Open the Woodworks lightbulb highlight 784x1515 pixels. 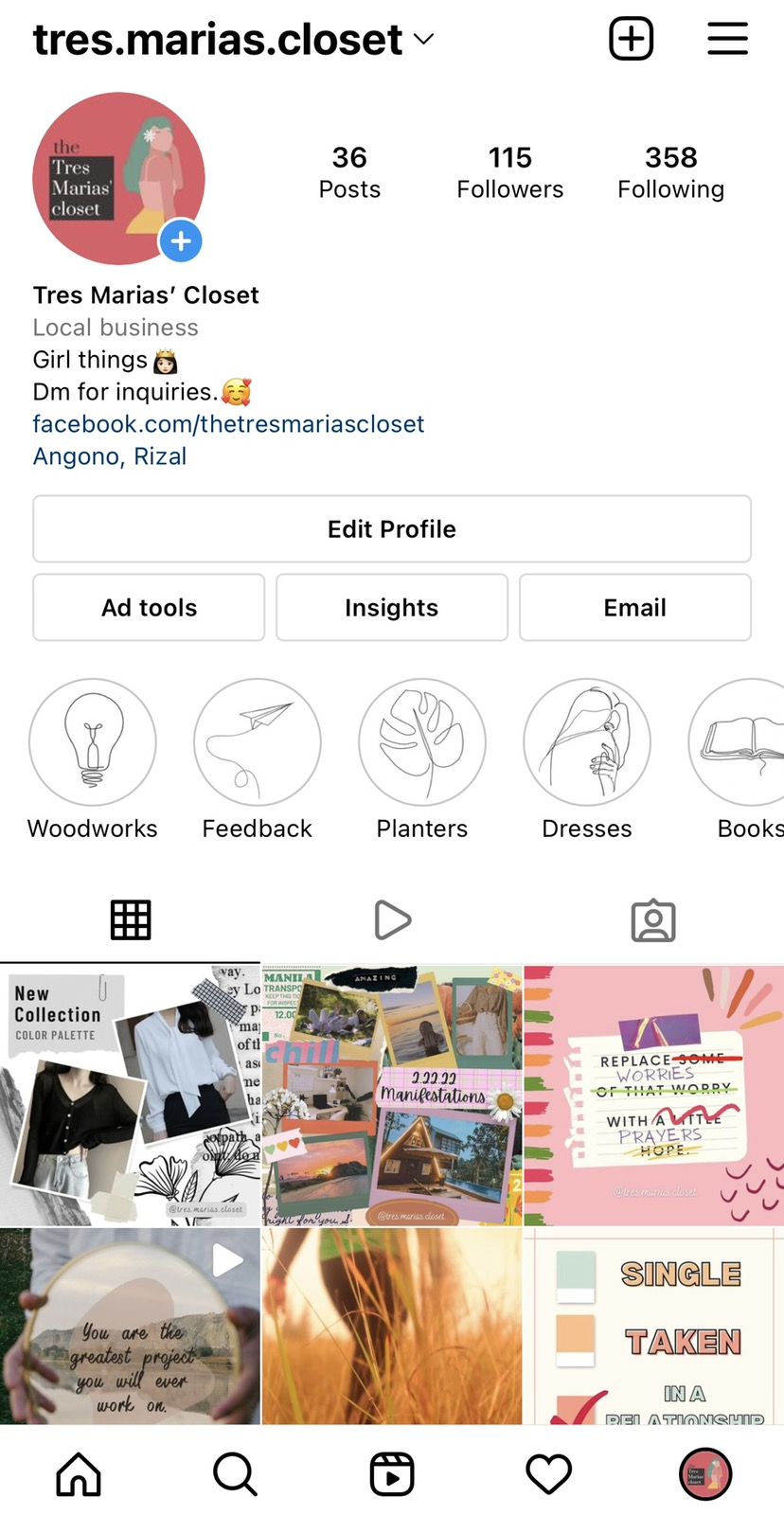pos(93,742)
